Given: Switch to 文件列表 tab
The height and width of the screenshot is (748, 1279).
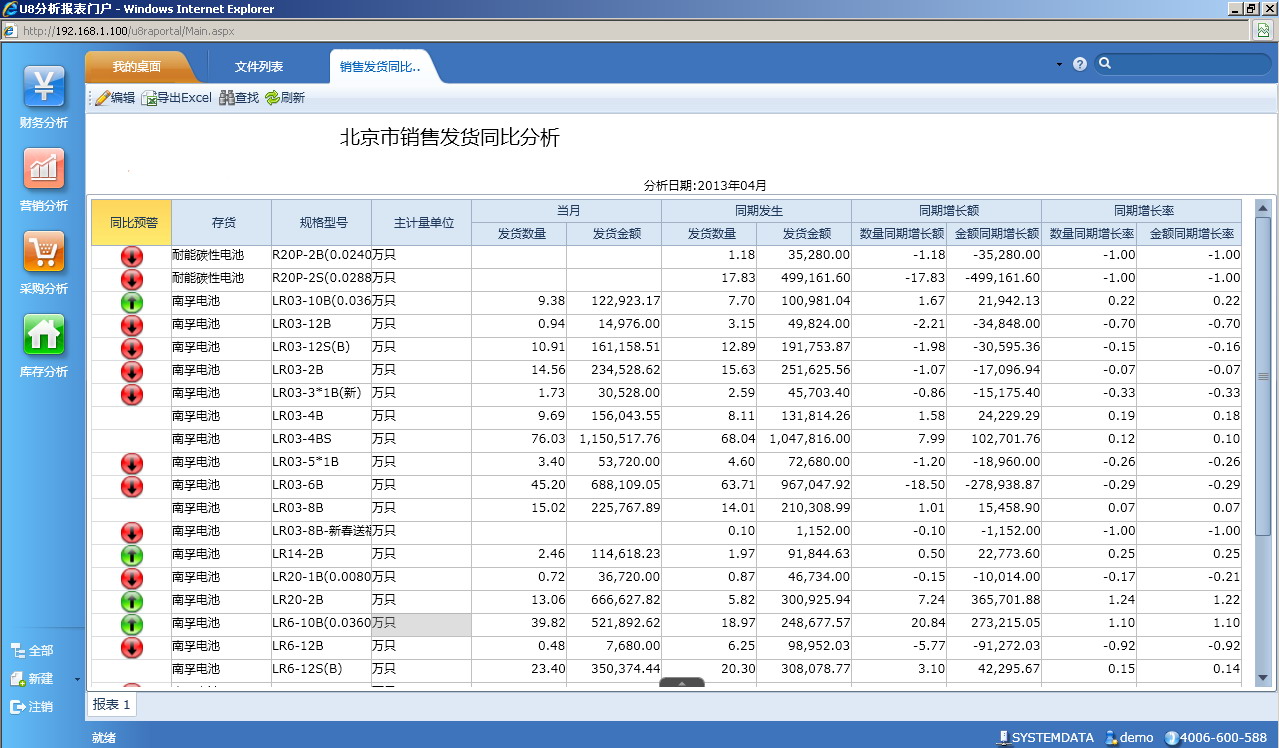Looking at the screenshot, I should 259,67.
